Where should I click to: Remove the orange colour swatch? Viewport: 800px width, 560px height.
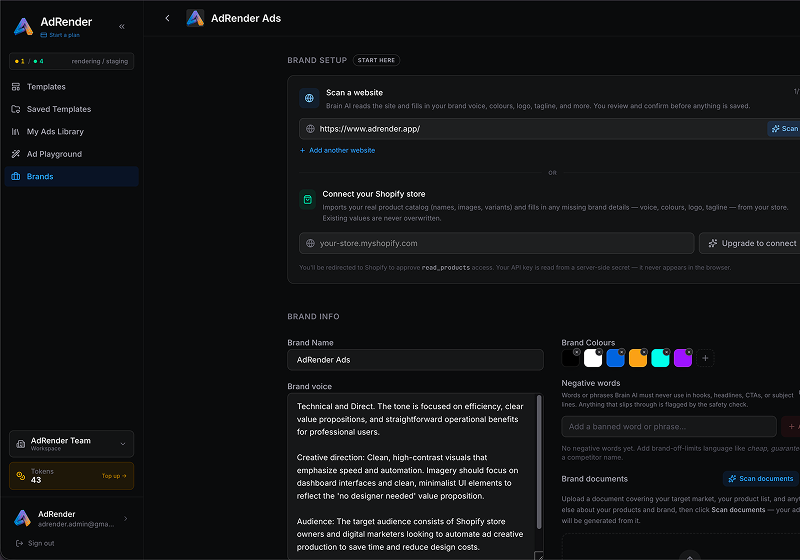644,352
